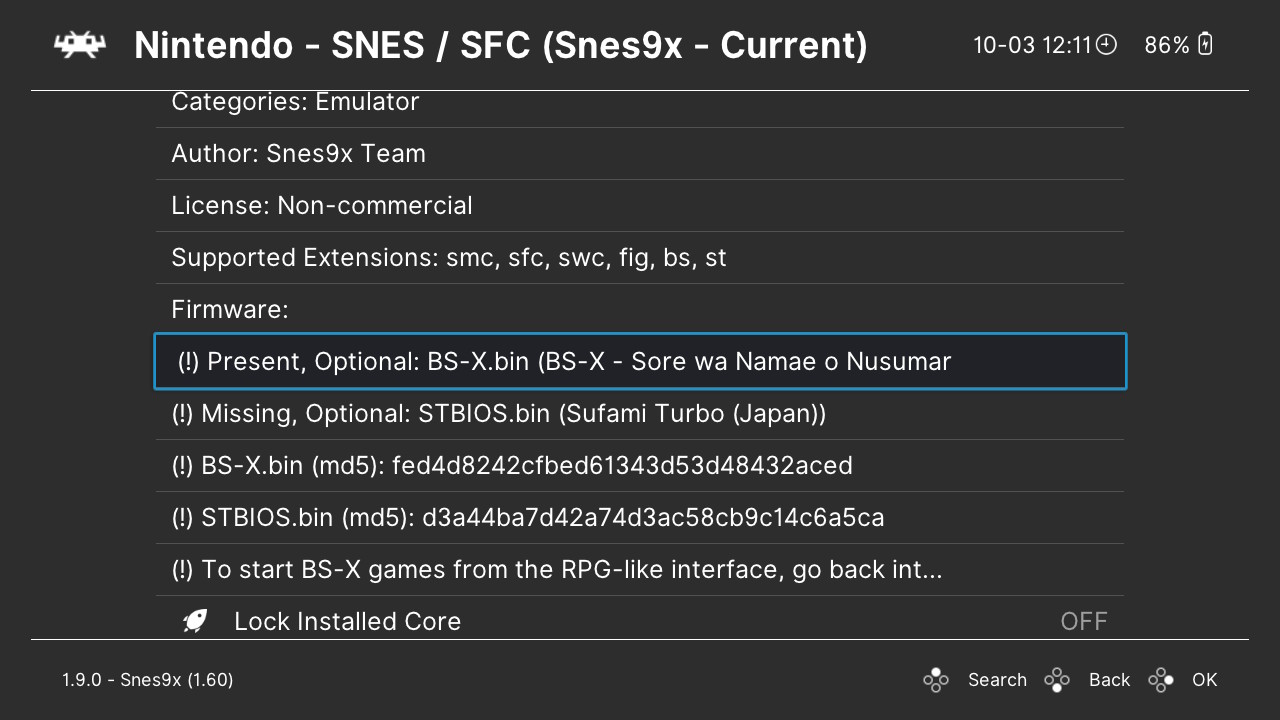Click the OK label in footer

[x=1205, y=680]
